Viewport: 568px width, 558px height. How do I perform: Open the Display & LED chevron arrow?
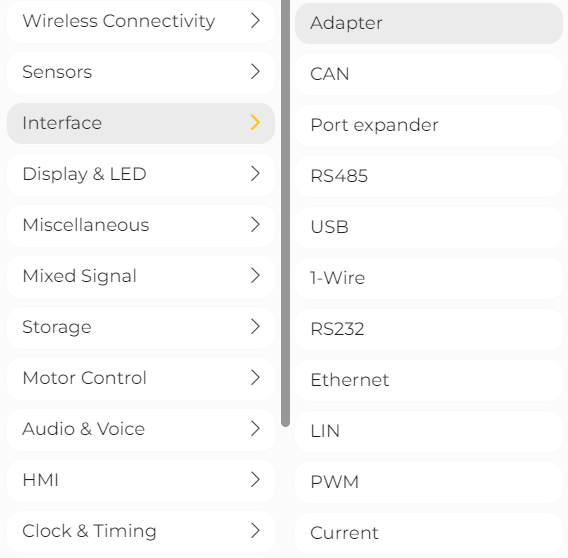tap(255, 174)
